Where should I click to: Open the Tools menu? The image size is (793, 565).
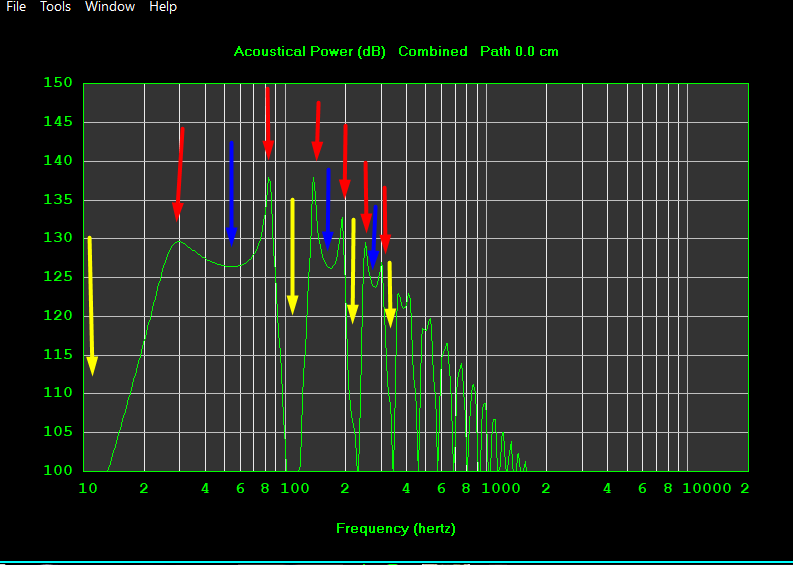(55, 7)
